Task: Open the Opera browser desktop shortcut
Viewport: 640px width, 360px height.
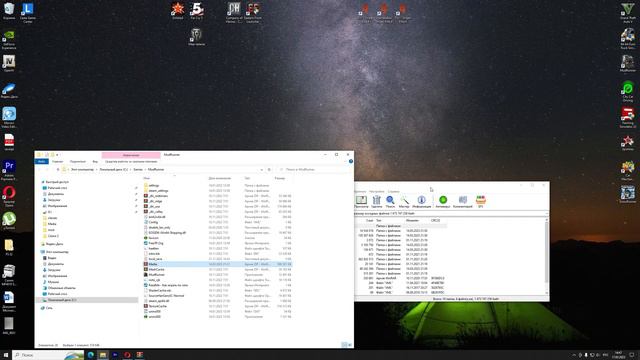Action: pyautogui.click(x=9, y=196)
